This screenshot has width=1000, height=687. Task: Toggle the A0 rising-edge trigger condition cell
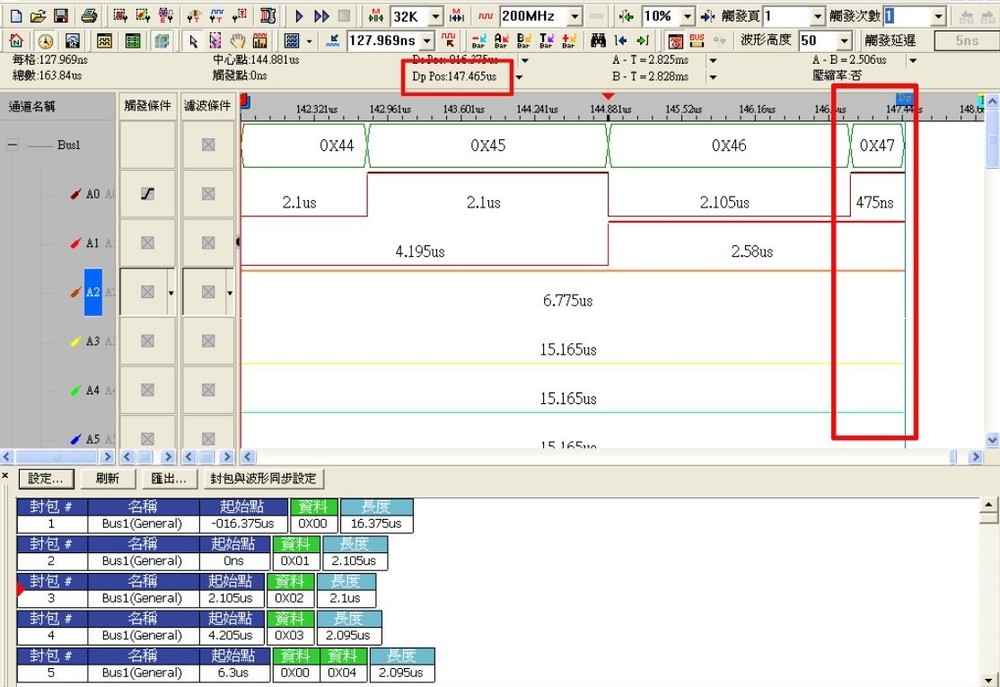click(x=147, y=194)
